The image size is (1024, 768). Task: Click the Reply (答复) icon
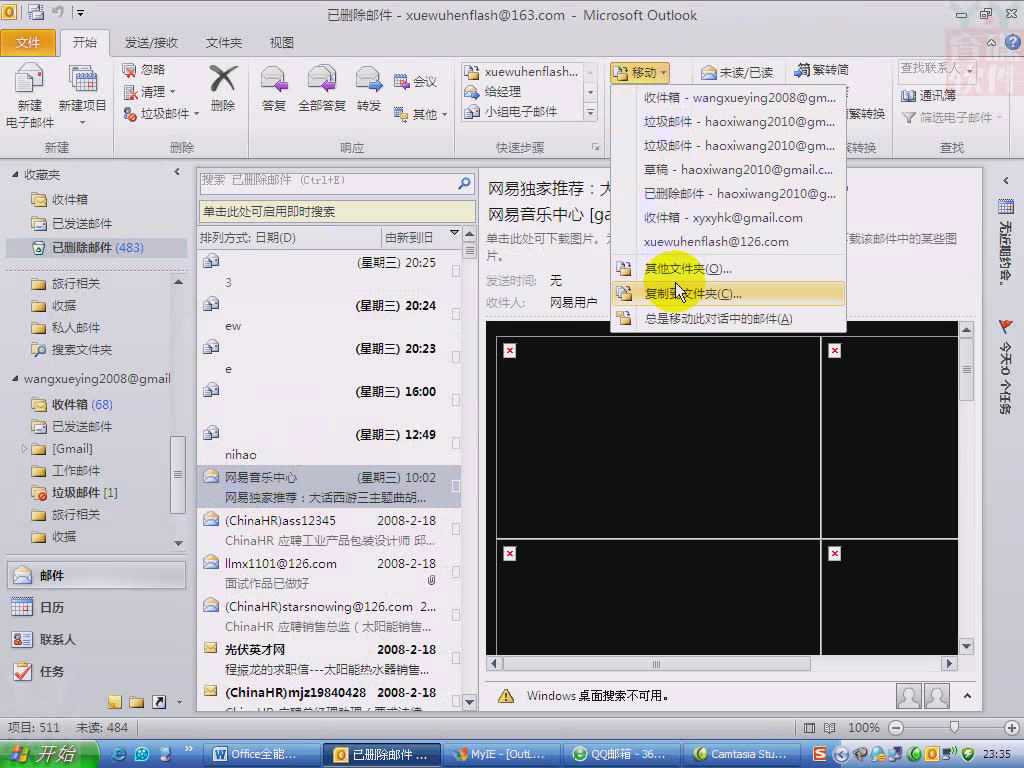coord(274,80)
